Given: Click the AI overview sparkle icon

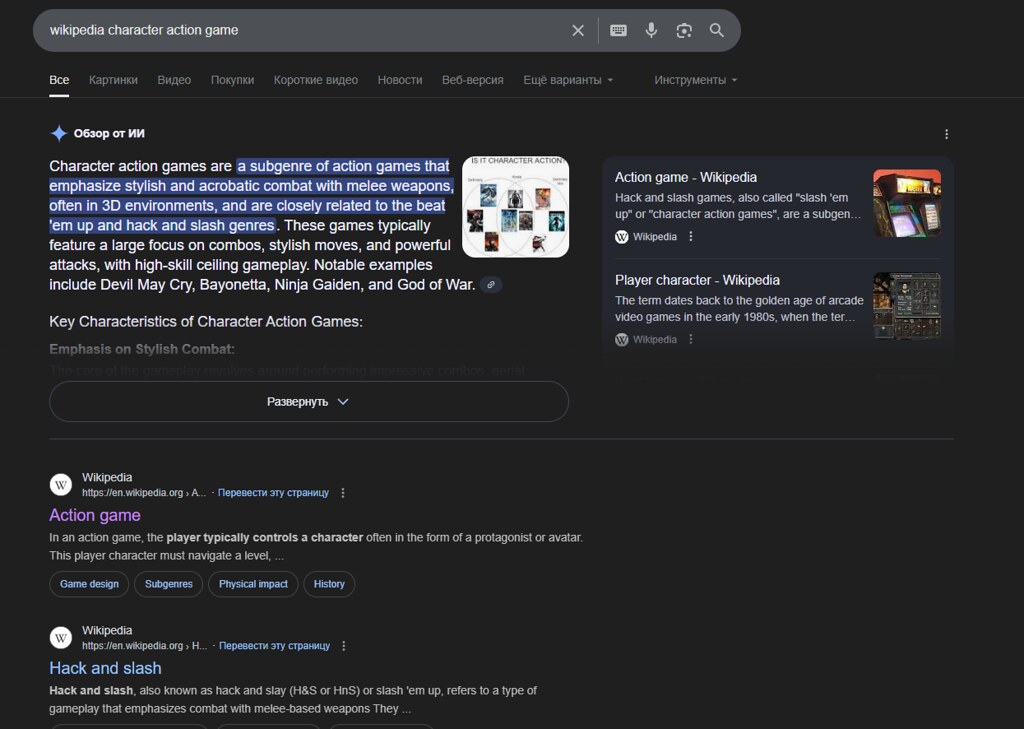Looking at the screenshot, I should pyautogui.click(x=59, y=133).
